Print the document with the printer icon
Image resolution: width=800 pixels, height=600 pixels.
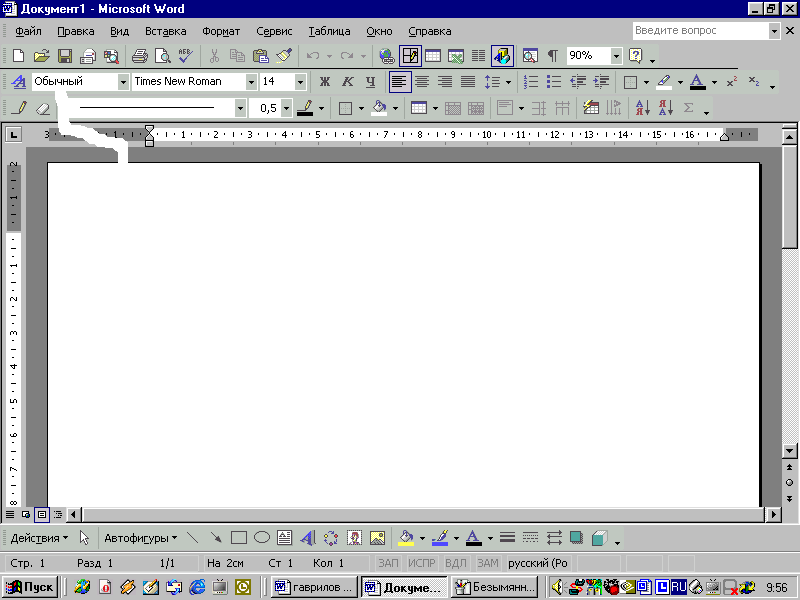tap(139, 55)
